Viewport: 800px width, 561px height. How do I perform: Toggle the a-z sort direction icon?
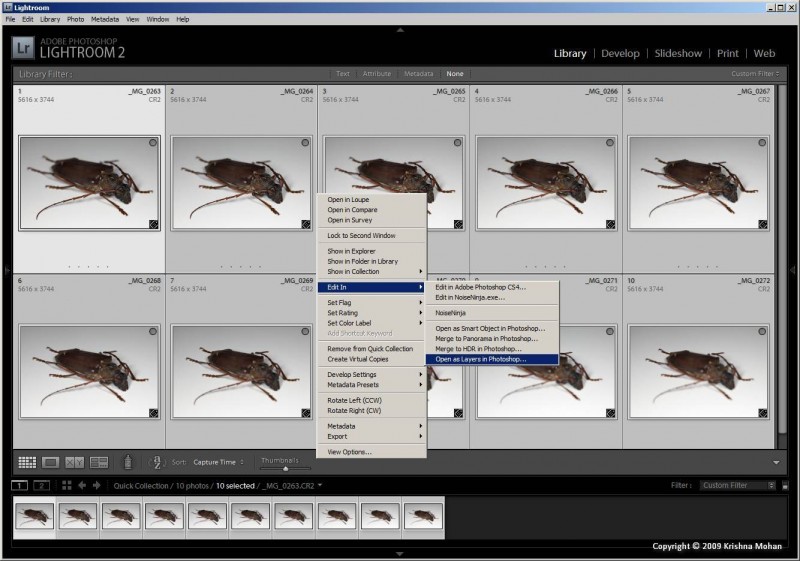pos(157,462)
